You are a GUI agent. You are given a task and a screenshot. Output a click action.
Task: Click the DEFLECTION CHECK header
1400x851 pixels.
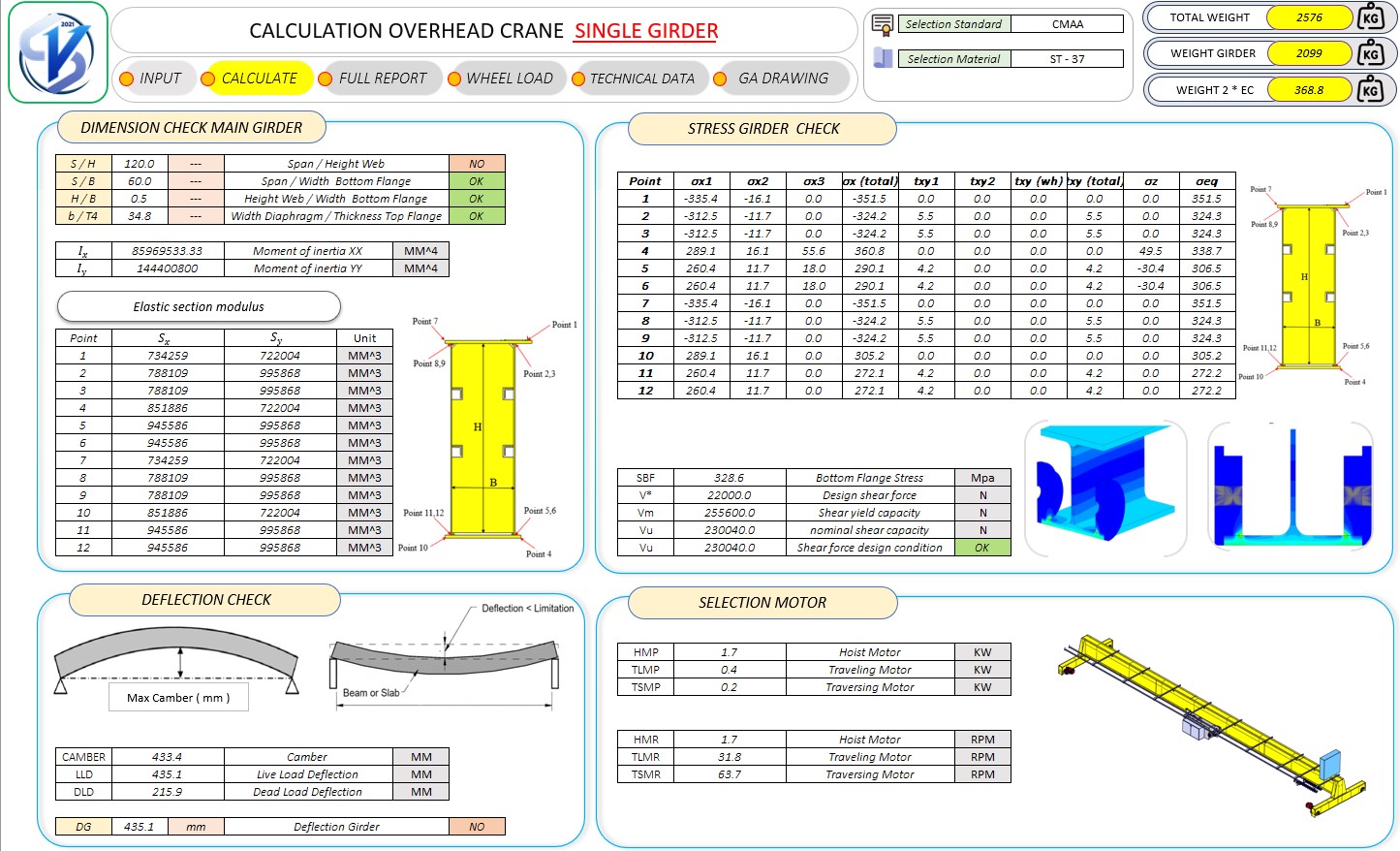point(205,600)
